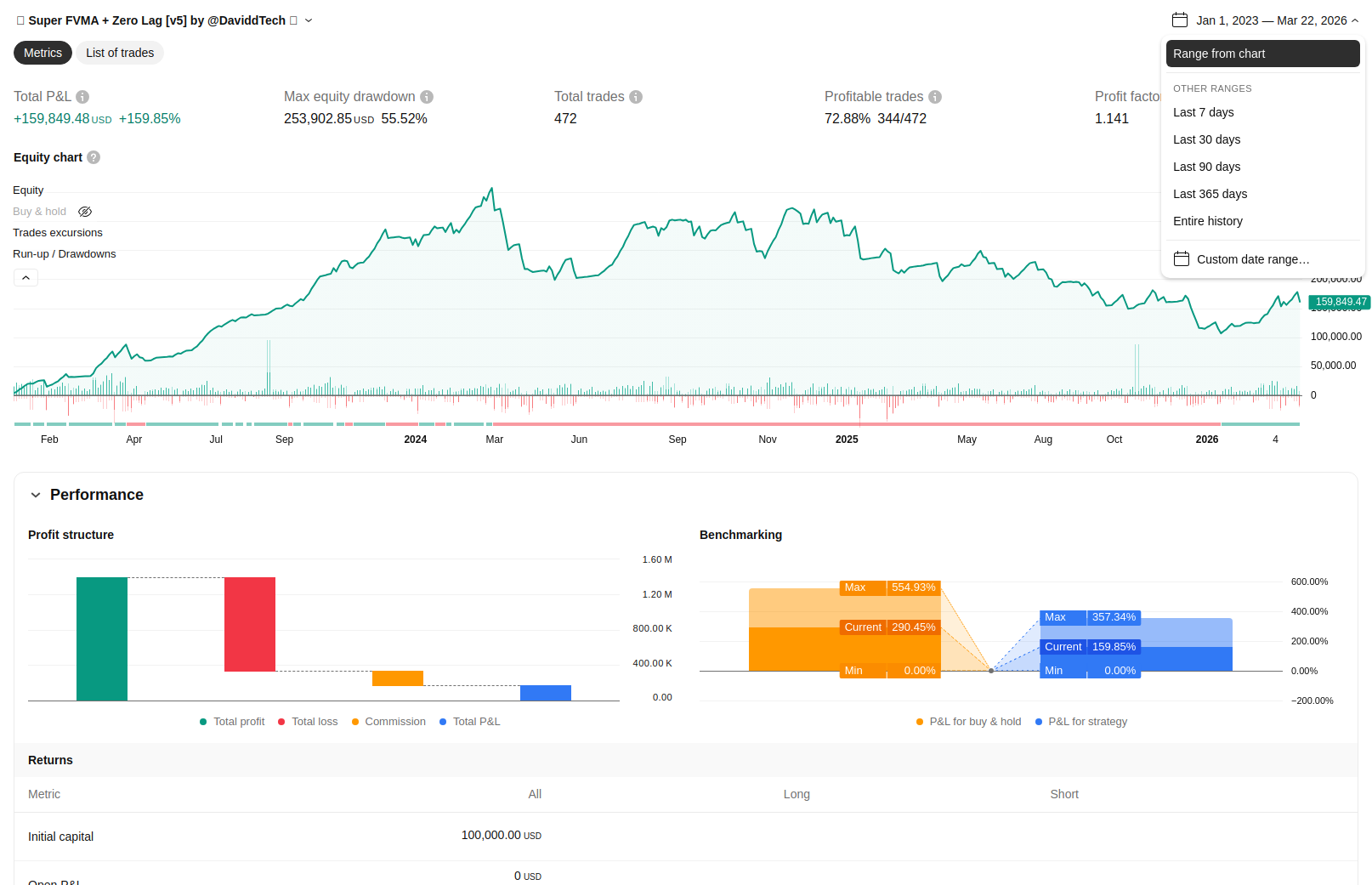1372x885 pixels.
Task: Toggle the Run-up / Drawdowns series
Action: (x=64, y=254)
